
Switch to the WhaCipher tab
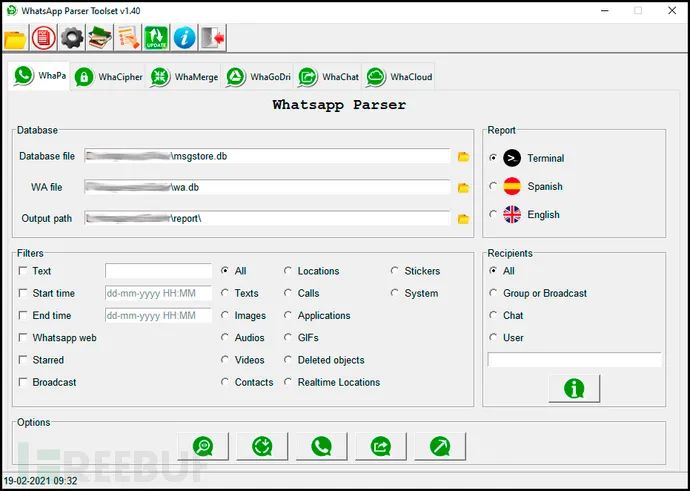point(108,77)
